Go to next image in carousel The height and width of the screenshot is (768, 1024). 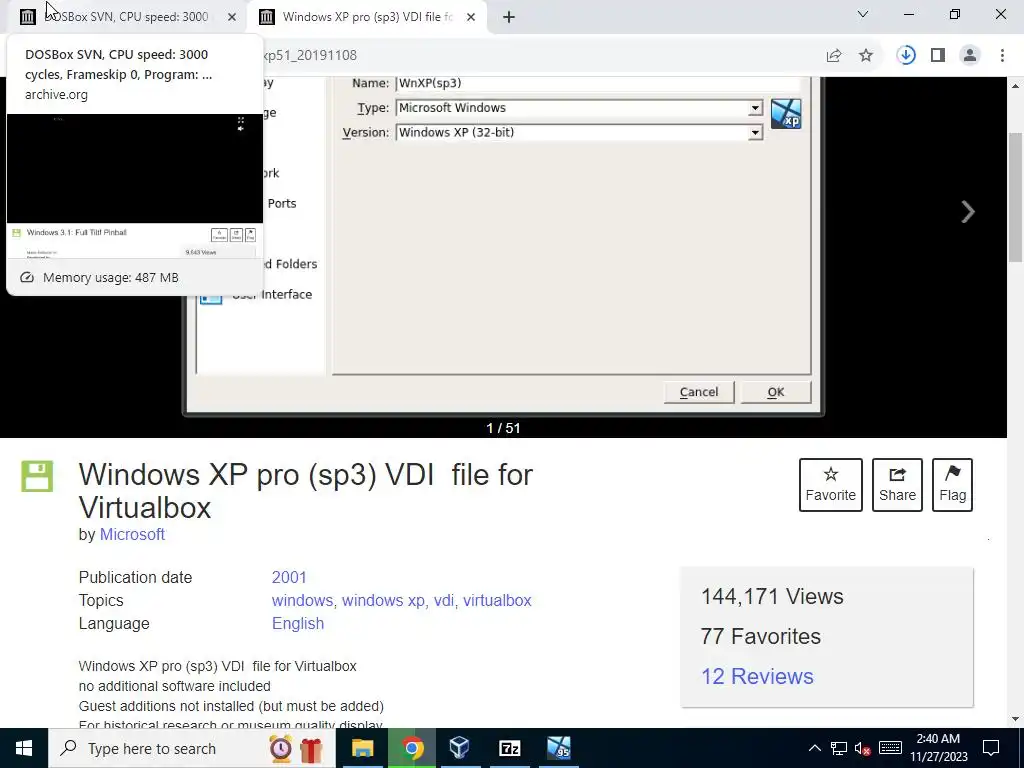click(x=968, y=212)
